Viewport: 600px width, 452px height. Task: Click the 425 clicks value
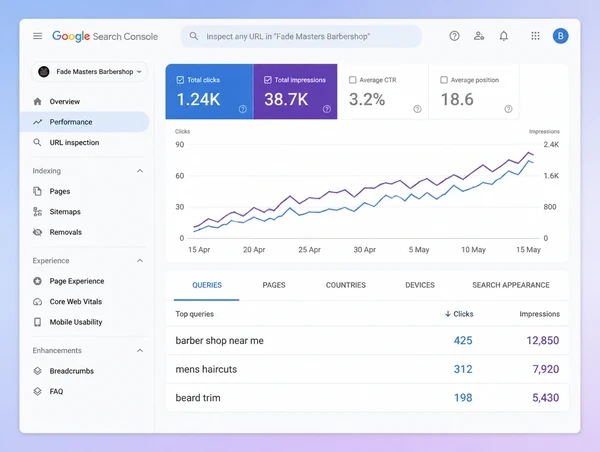click(463, 340)
